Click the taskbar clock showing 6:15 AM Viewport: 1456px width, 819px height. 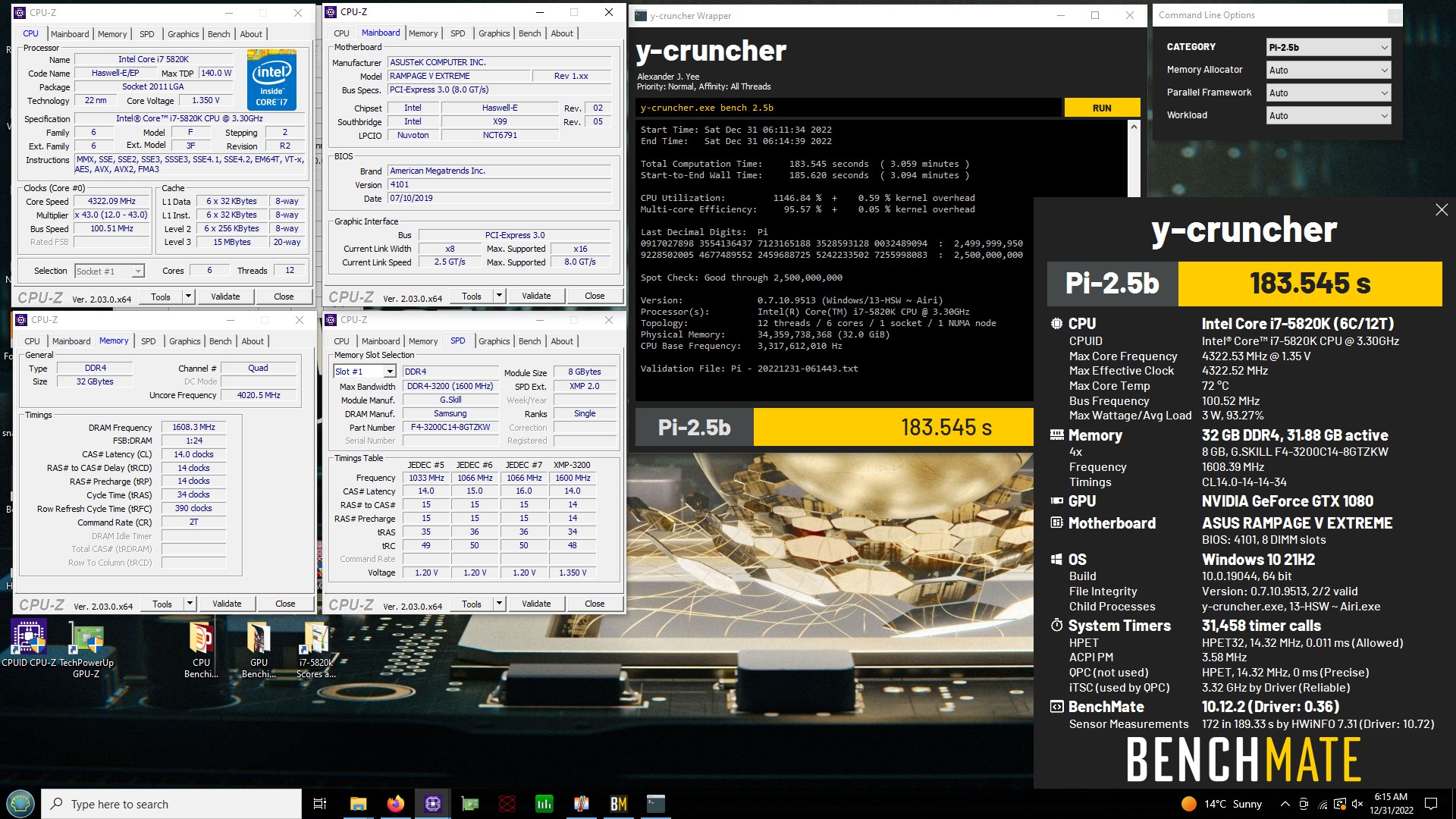pyautogui.click(x=1391, y=804)
